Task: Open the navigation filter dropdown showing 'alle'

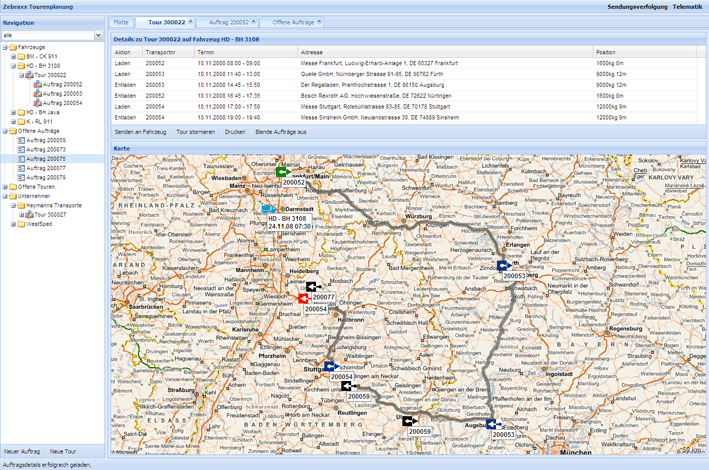Action: [x=98, y=36]
